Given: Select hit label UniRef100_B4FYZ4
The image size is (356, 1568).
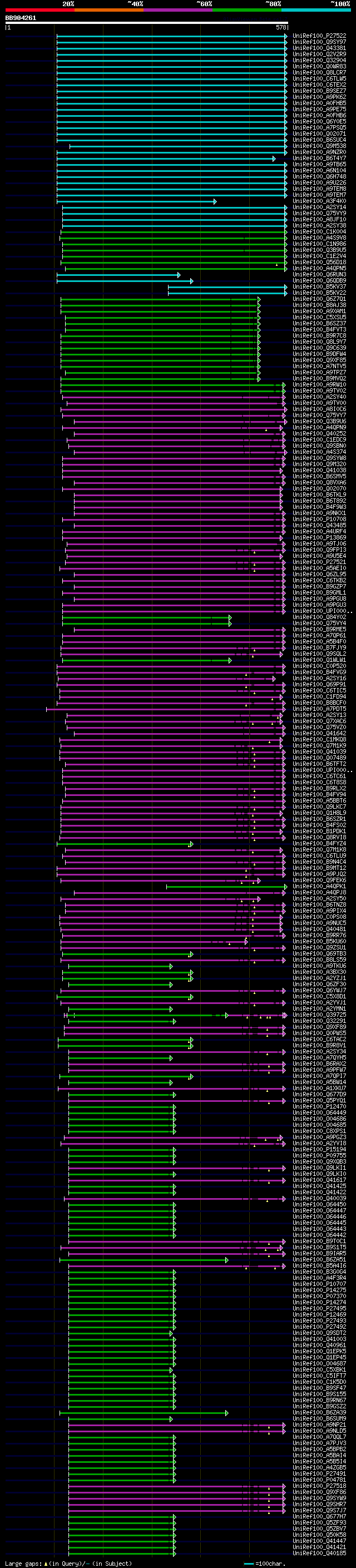Looking at the screenshot, I should 319,844.
